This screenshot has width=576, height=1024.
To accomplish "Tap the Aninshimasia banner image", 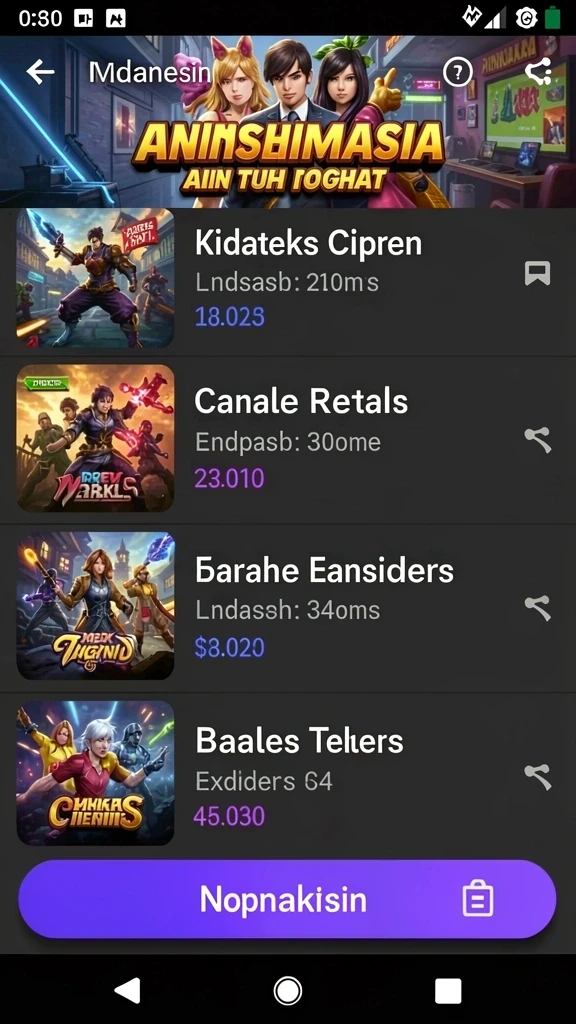I will 288,121.
